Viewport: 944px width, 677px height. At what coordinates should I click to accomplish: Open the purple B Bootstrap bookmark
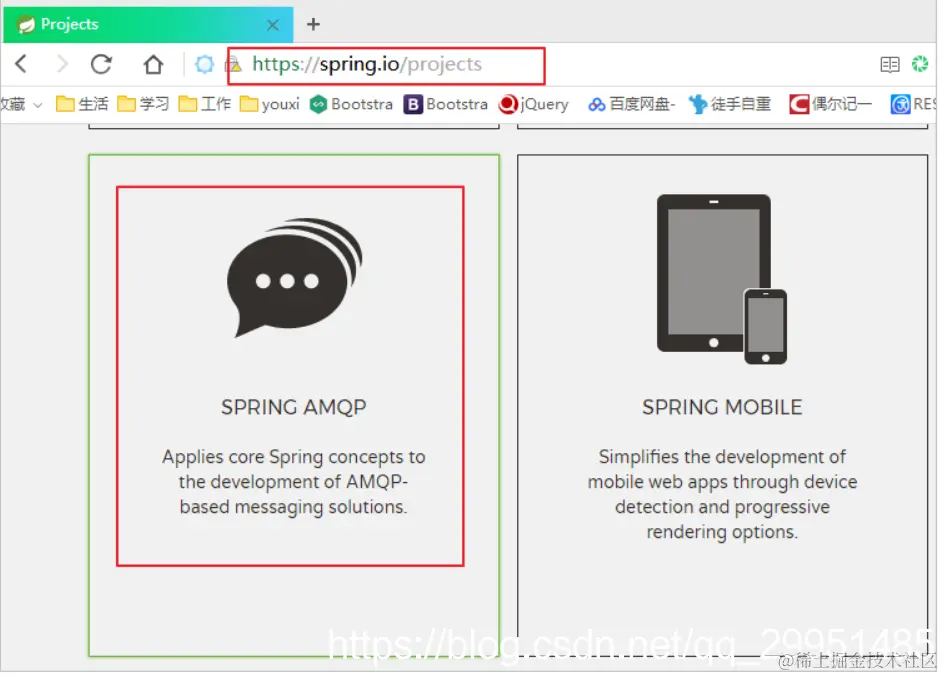[x=446, y=104]
